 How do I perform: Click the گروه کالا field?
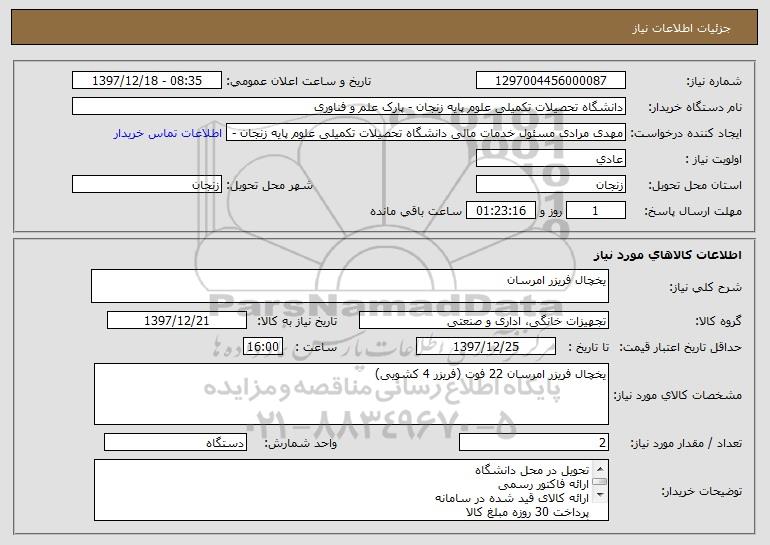tap(484, 321)
